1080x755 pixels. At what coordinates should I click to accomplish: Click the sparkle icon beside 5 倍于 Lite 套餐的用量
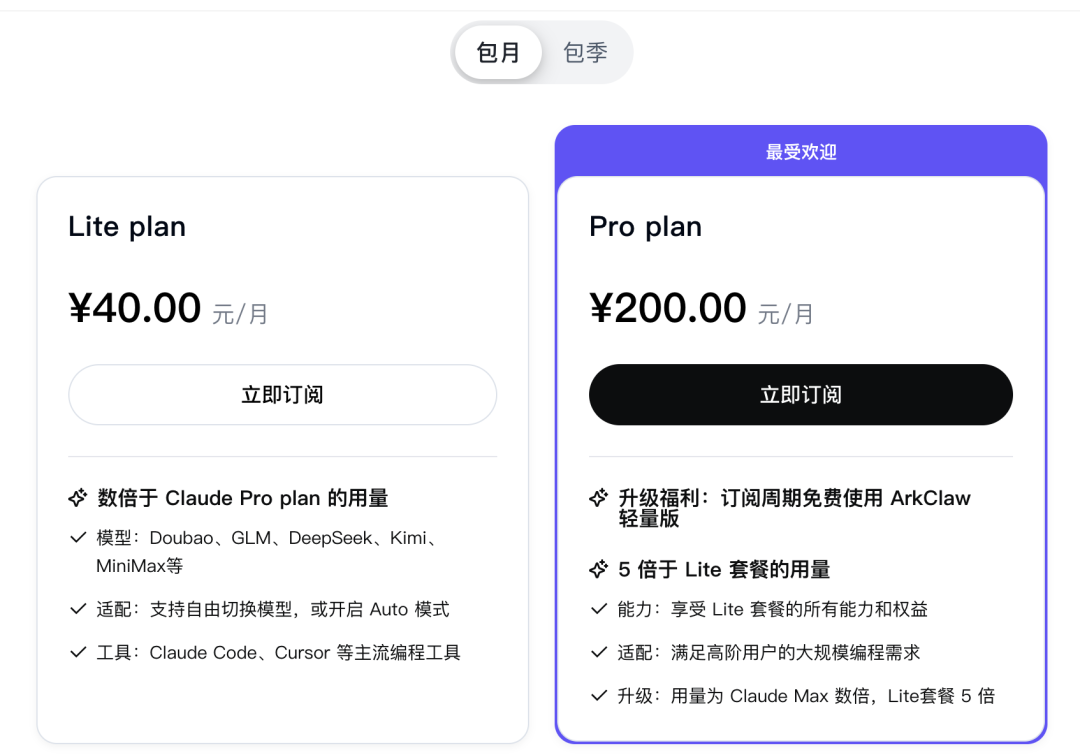click(x=598, y=569)
